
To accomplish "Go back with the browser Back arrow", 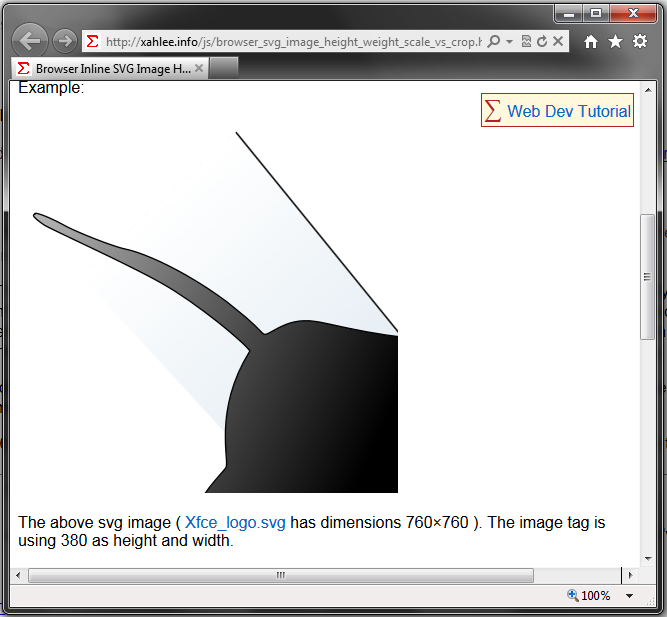I will point(30,41).
